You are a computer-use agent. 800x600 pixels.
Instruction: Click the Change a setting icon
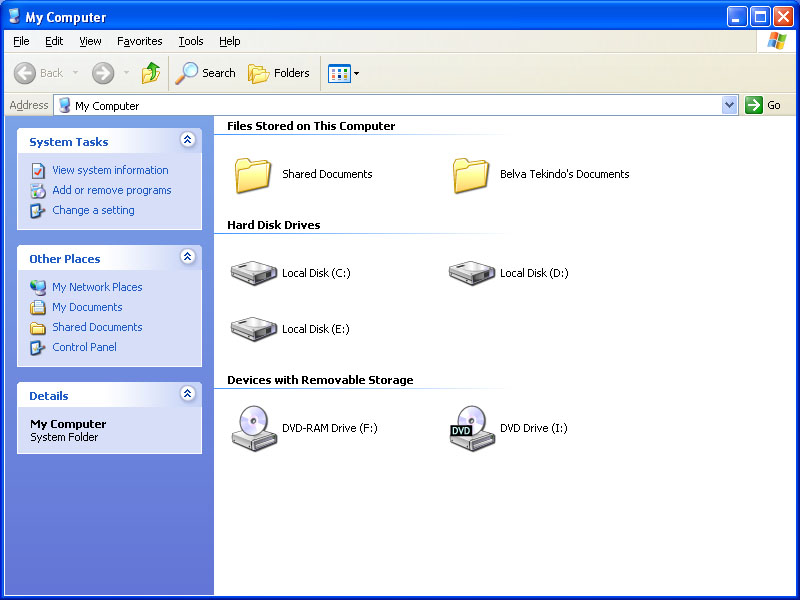coord(37,211)
